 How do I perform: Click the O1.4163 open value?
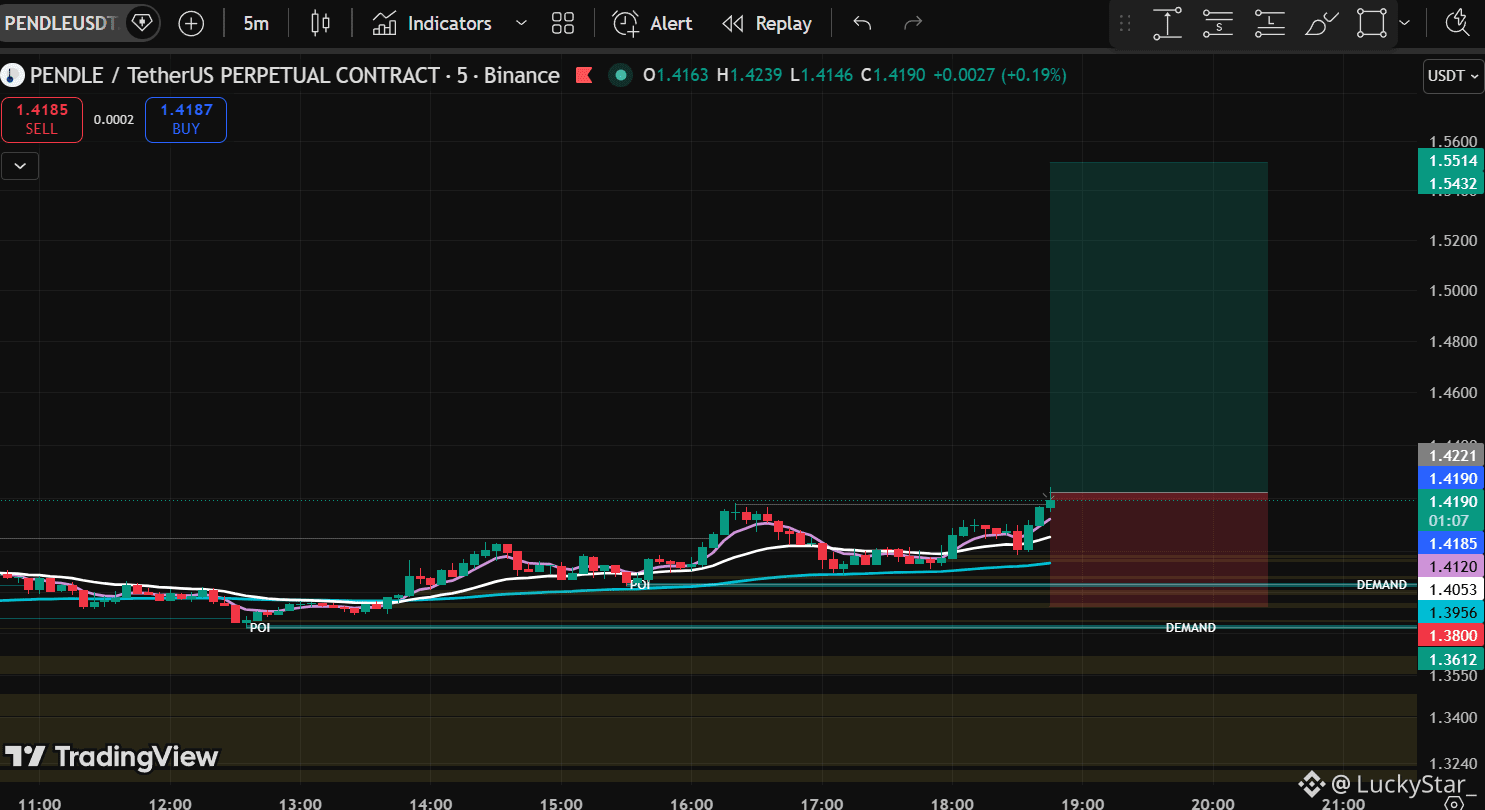[675, 75]
